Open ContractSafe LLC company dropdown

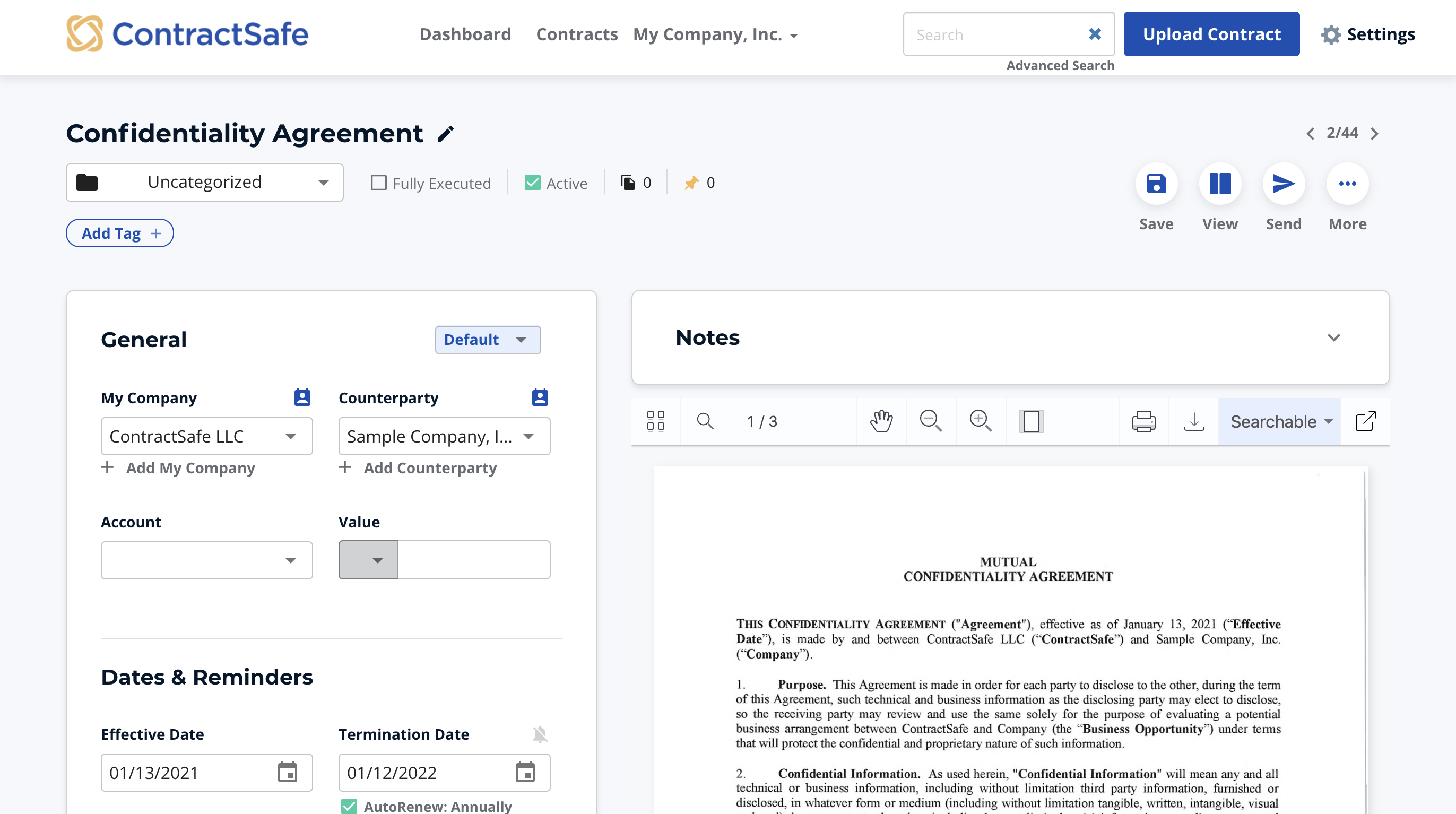point(206,436)
